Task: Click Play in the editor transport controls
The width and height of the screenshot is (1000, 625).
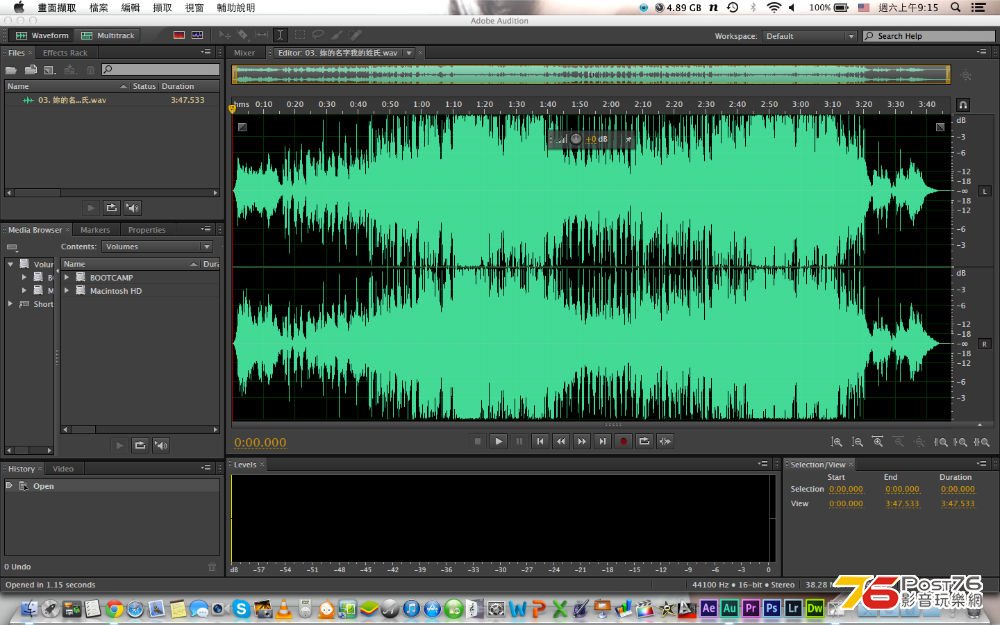Action: pyautogui.click(x=498, y=441)
